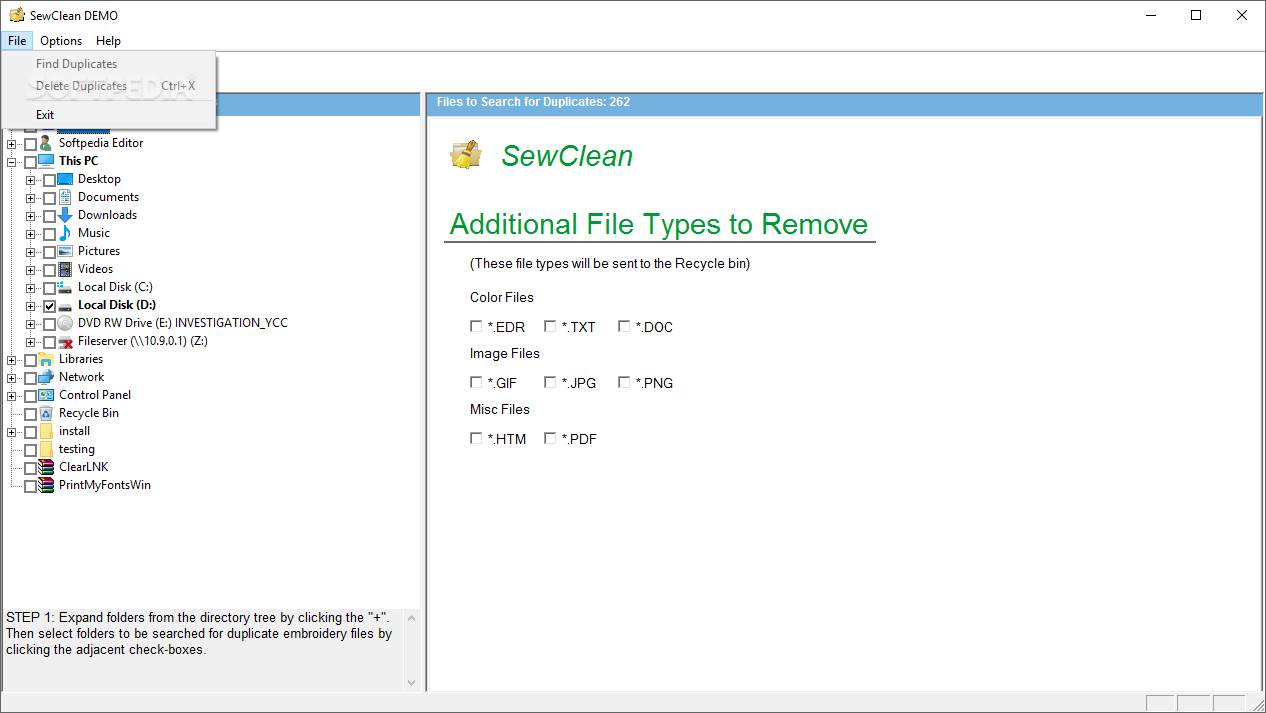Check the *.PNG image file option

click(624, 382)
